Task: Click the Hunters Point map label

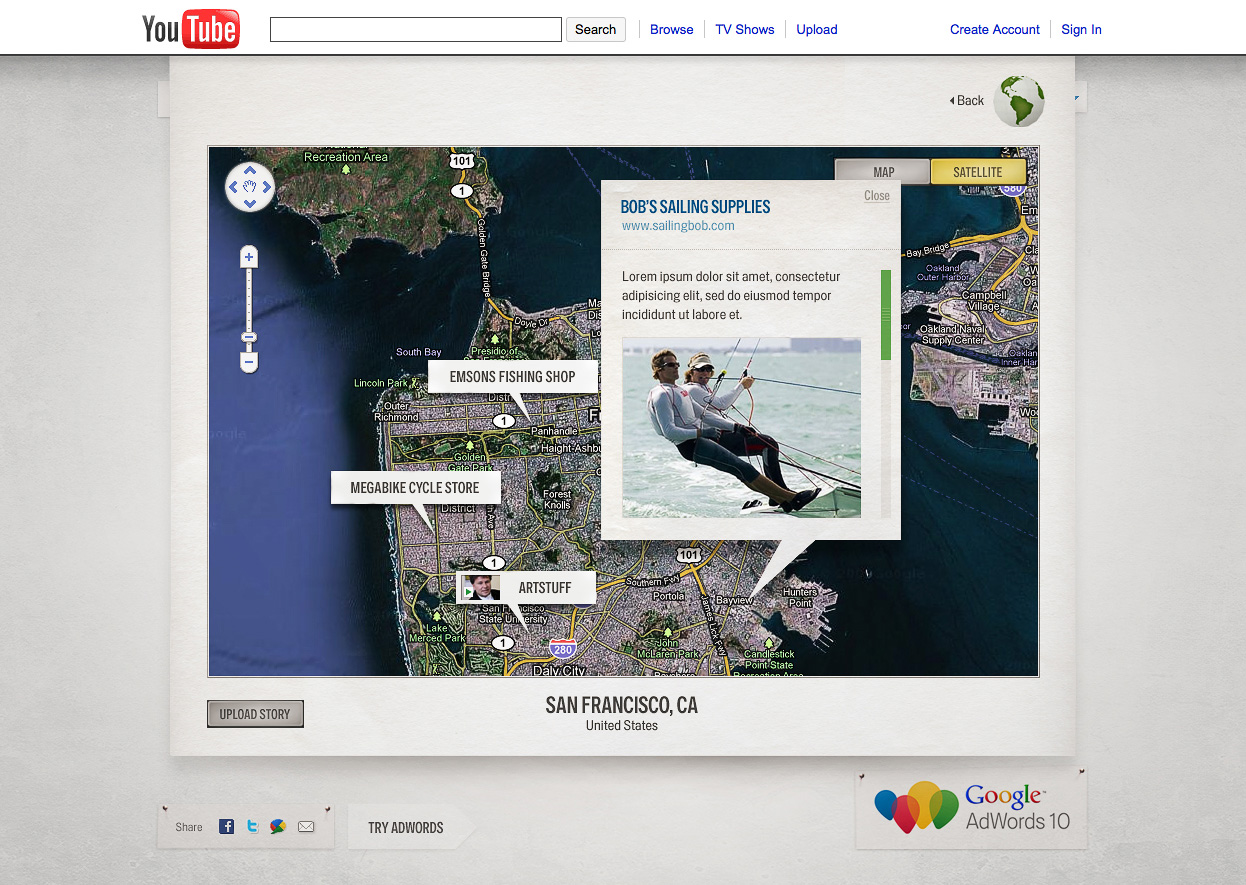Action: point(800,597)
